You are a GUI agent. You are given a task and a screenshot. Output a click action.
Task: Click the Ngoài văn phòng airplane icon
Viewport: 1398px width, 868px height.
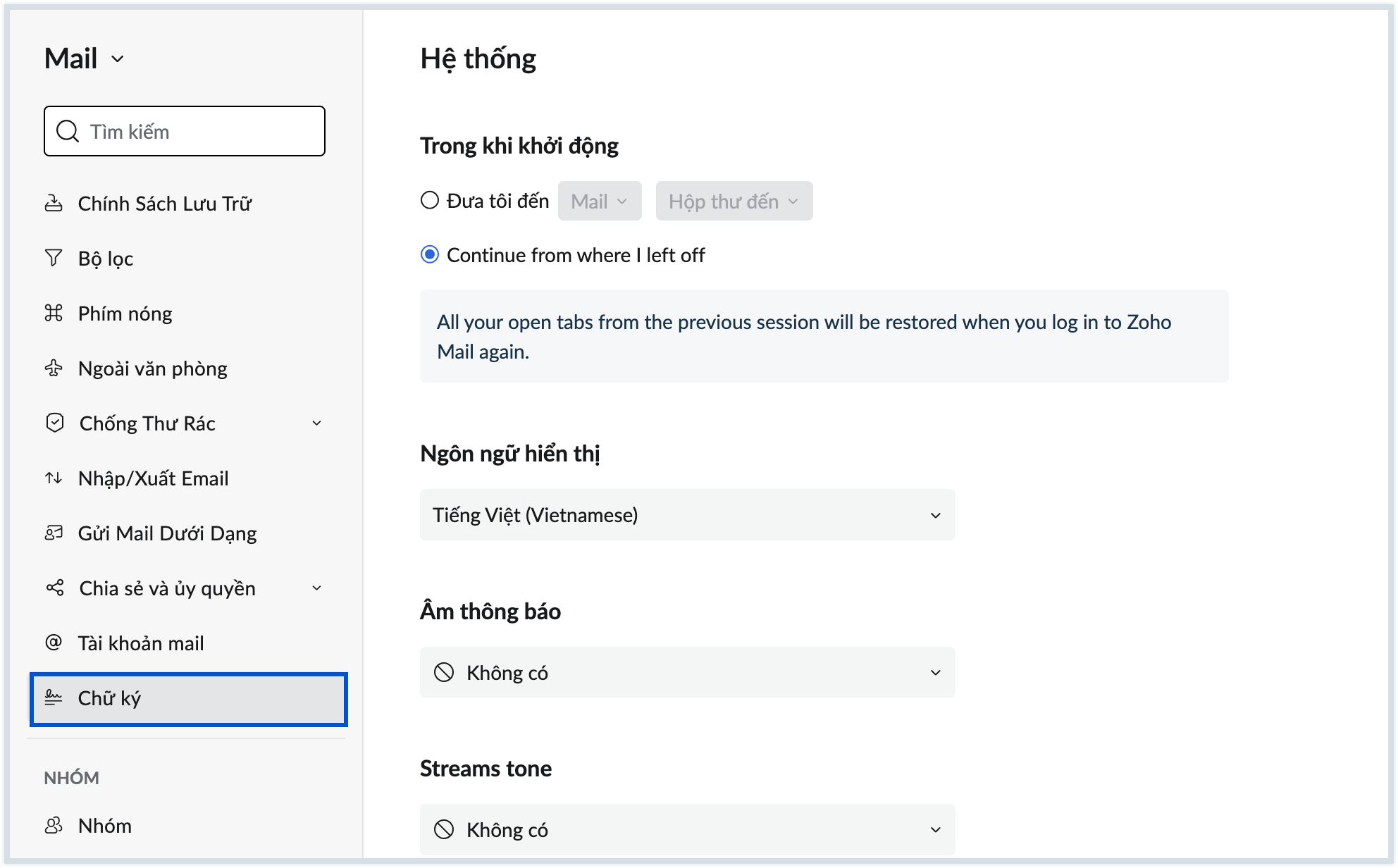click(54, 368)
